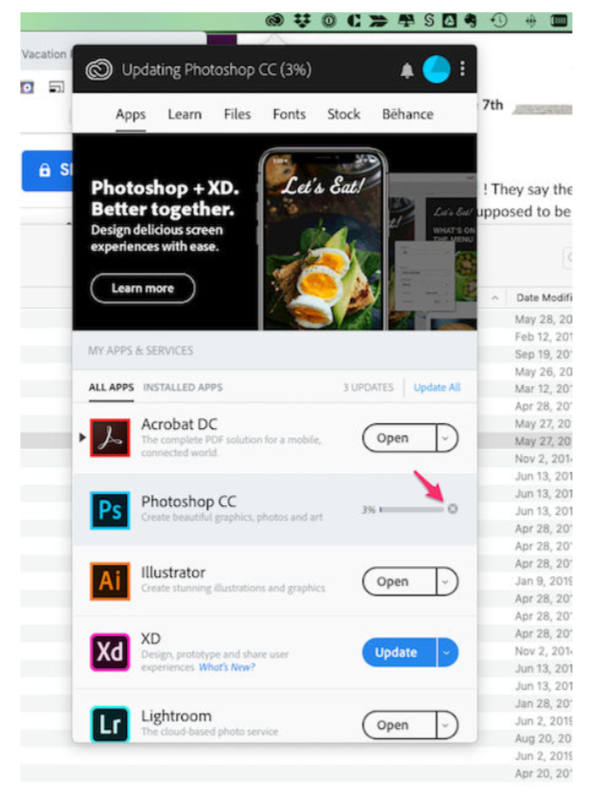Click the Acrobat DC app icon
The width and height of the screenshot is (590, 796).
(x=110, y=438)
